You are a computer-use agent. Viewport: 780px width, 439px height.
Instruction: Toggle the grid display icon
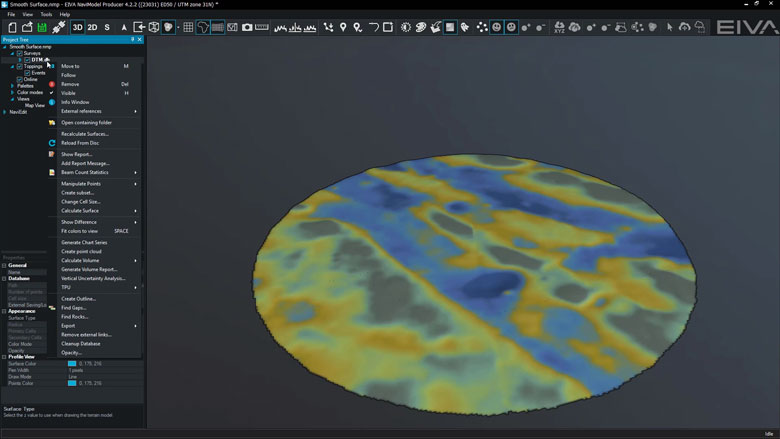[188, 27]
